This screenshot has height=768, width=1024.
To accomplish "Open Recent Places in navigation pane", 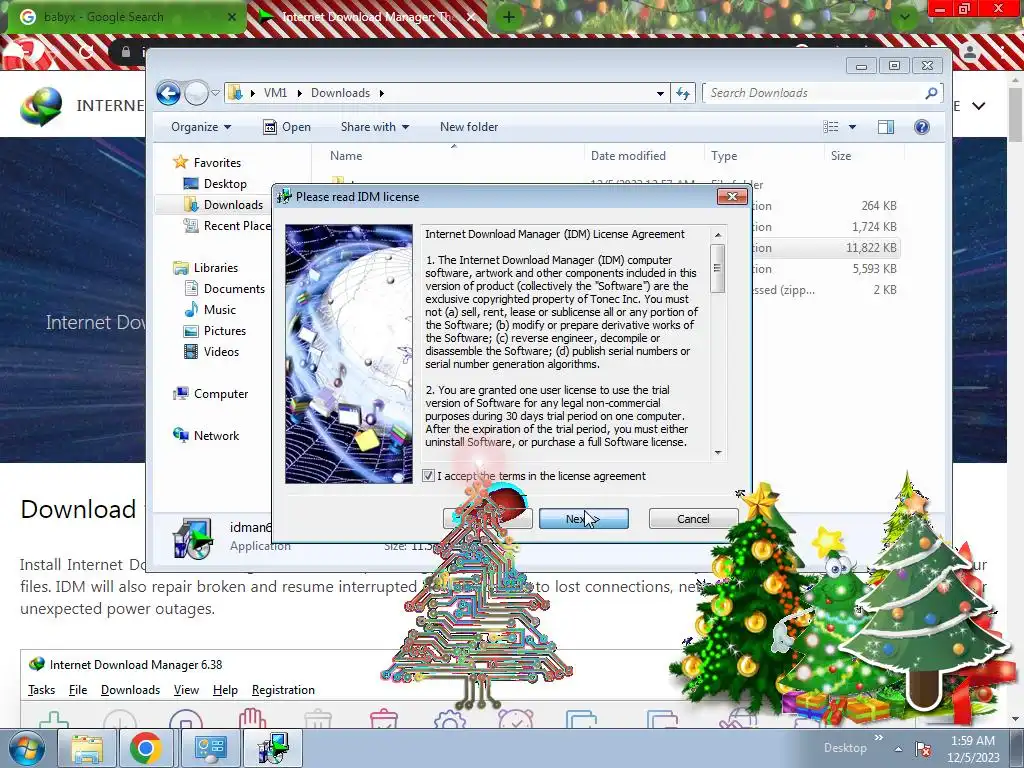I will pos(227,225).
